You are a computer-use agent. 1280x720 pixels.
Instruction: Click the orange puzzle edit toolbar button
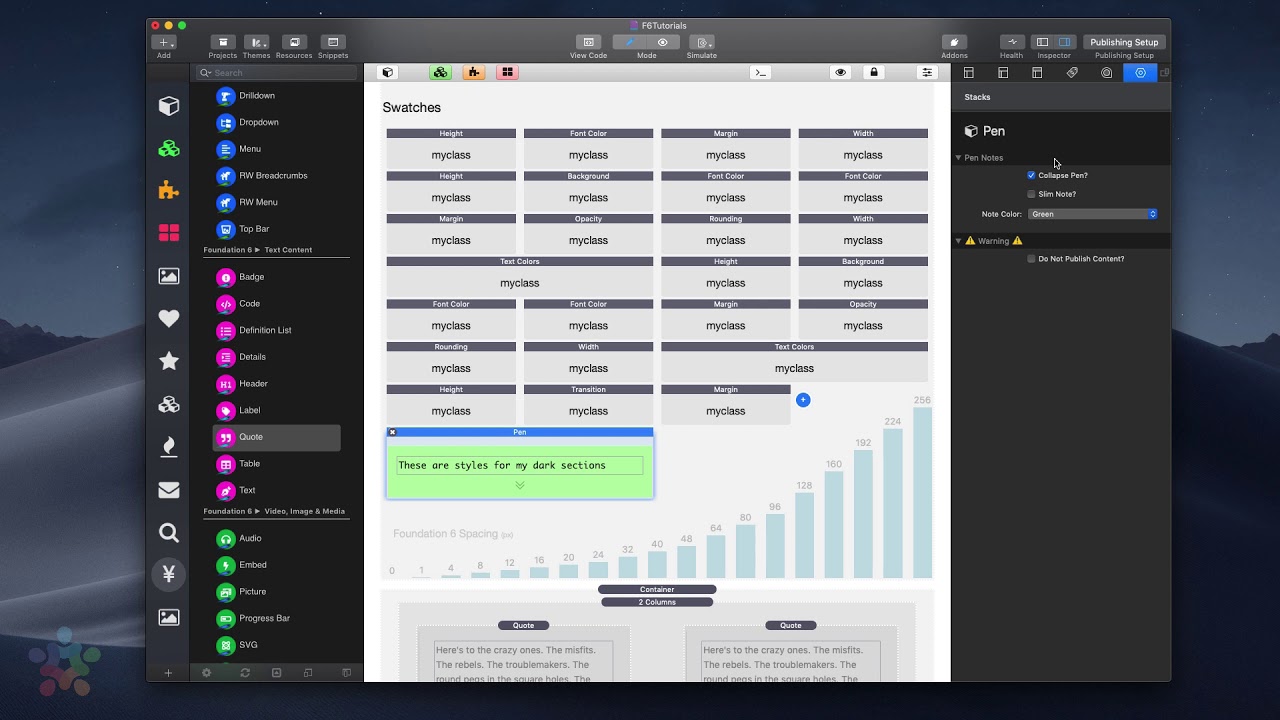pyautogui.click(x=474, y=72)
